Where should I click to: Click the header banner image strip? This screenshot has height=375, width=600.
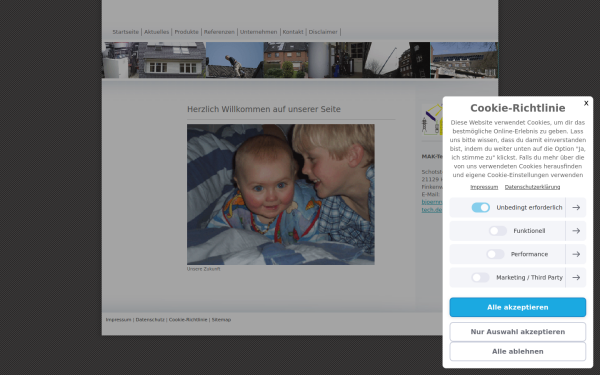(300, 60)
